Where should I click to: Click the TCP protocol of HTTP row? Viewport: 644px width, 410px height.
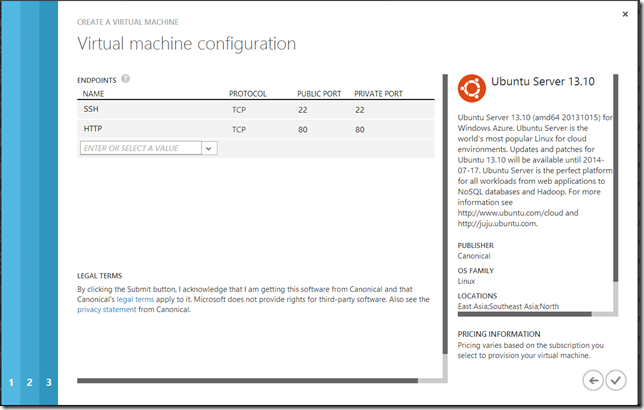[239, 130]
